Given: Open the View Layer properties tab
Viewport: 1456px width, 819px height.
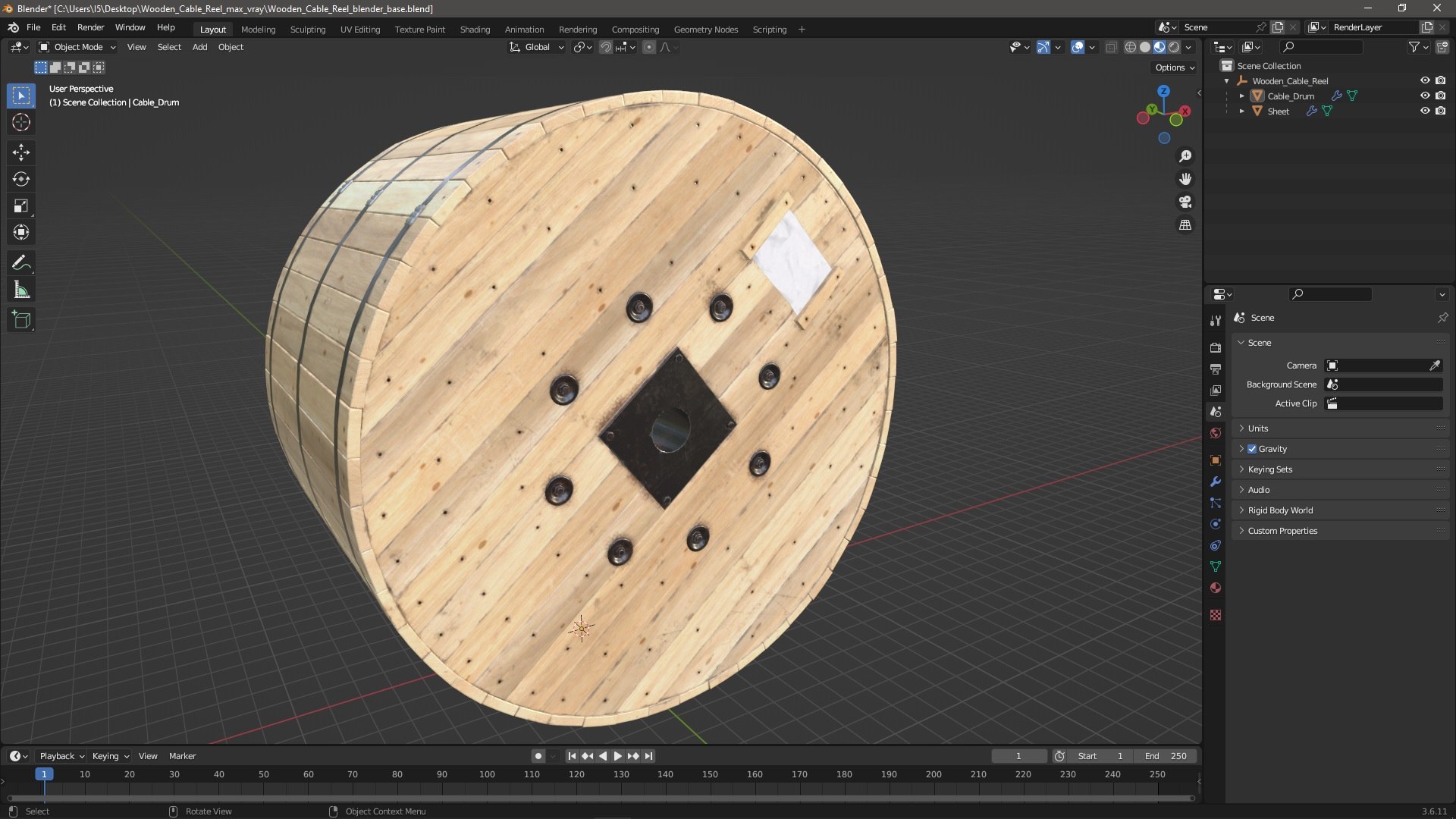Looking at the screenshot, I should click(x=1216, y=390).
